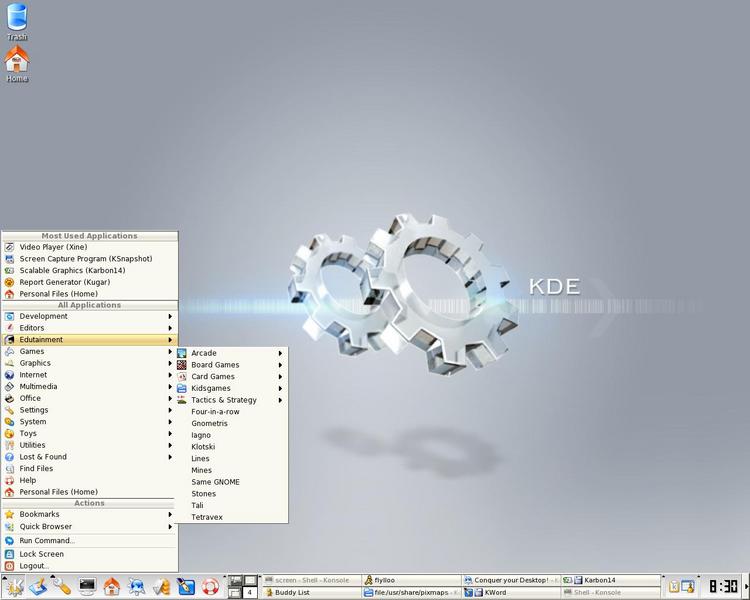Open the Lost & Found menu category

click(89, 457)
